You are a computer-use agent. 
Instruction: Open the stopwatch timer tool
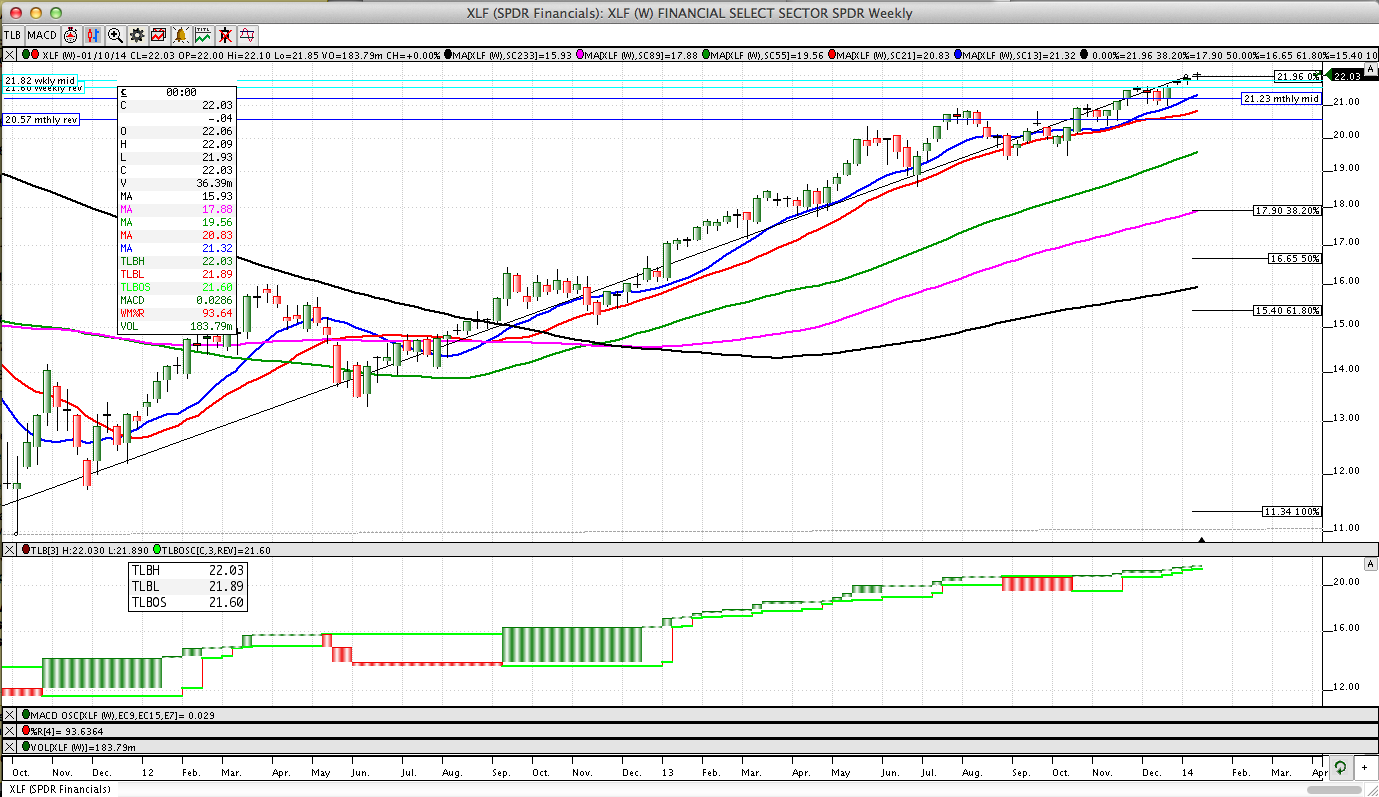pyautogui.click(x=70, y=35)
